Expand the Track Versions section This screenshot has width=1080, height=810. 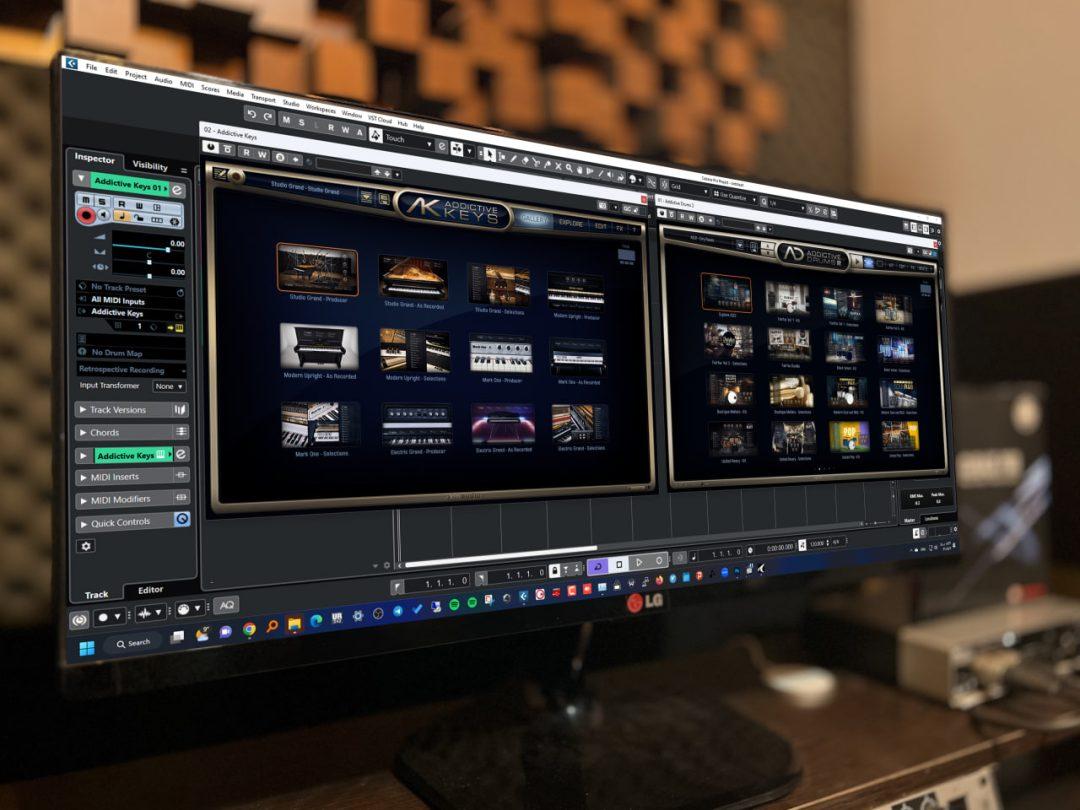point(83,409)
